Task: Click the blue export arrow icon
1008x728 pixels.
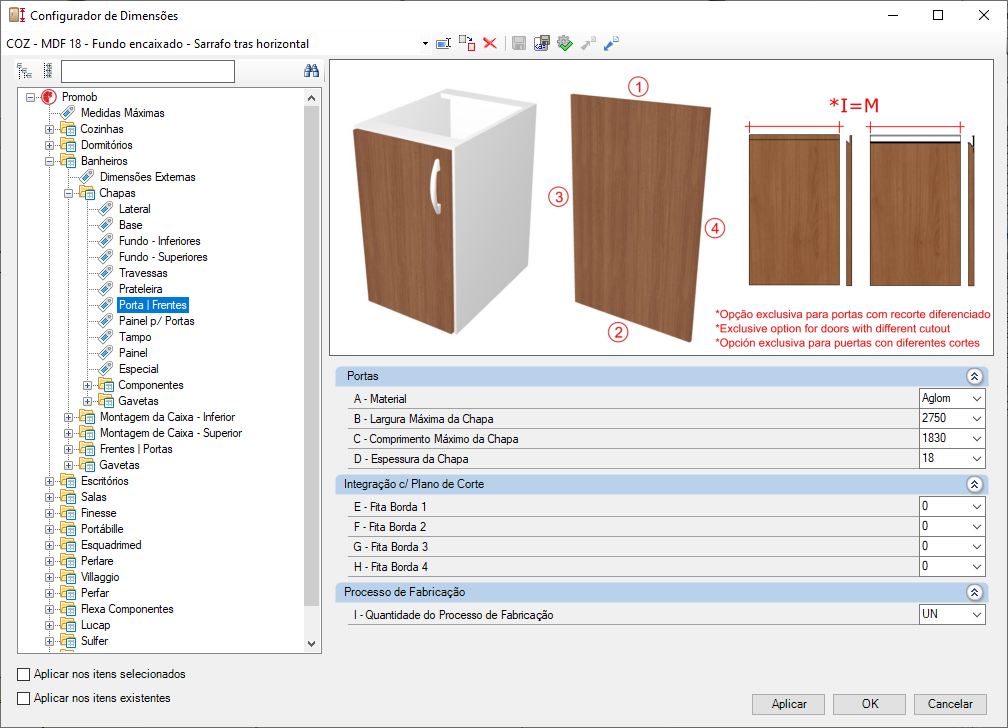Action: 611,44
